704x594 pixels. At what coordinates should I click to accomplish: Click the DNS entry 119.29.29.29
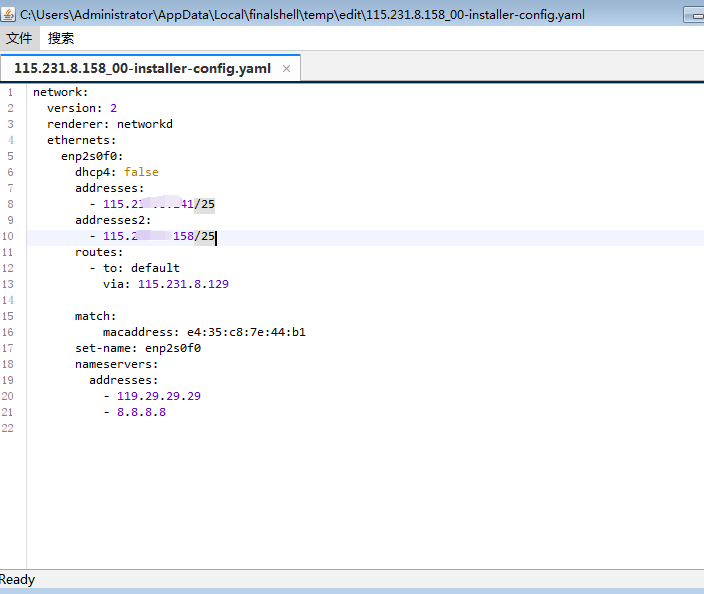click(158, 396)
